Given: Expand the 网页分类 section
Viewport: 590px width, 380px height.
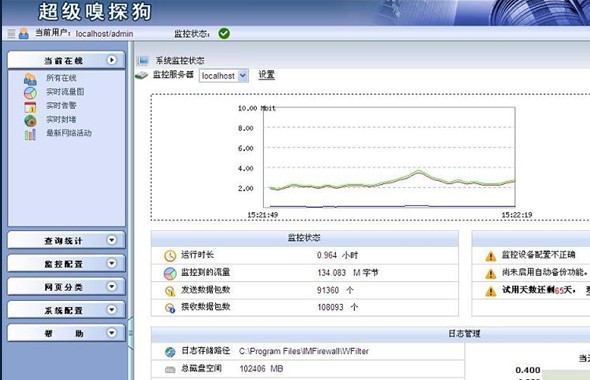Looking at the screenshot, I should (66, 287).
